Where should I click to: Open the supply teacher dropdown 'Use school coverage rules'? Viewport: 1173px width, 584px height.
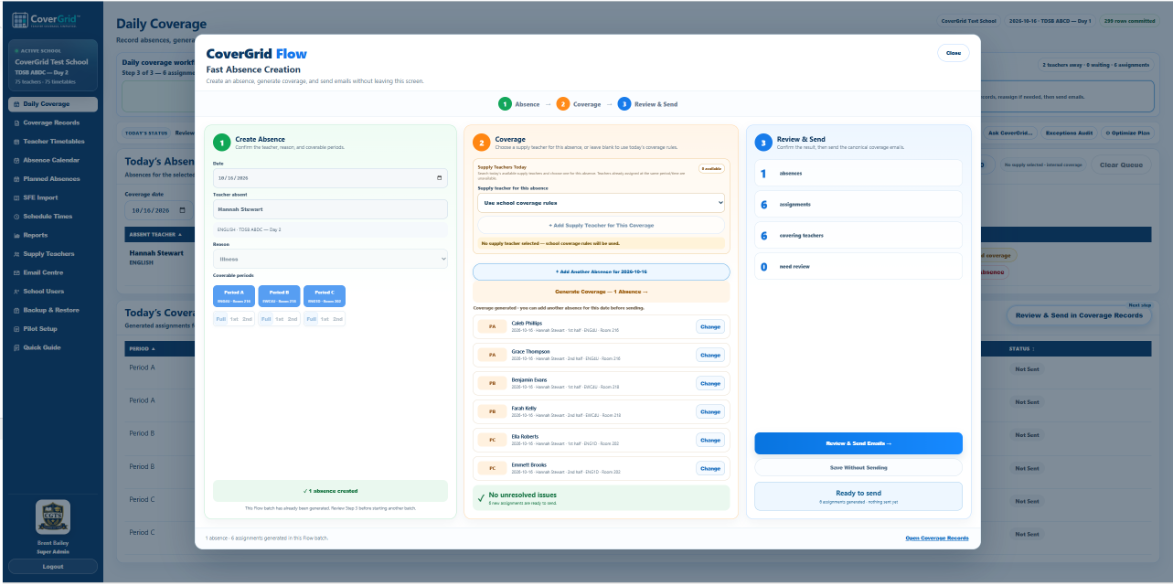(x=601, y=203)
